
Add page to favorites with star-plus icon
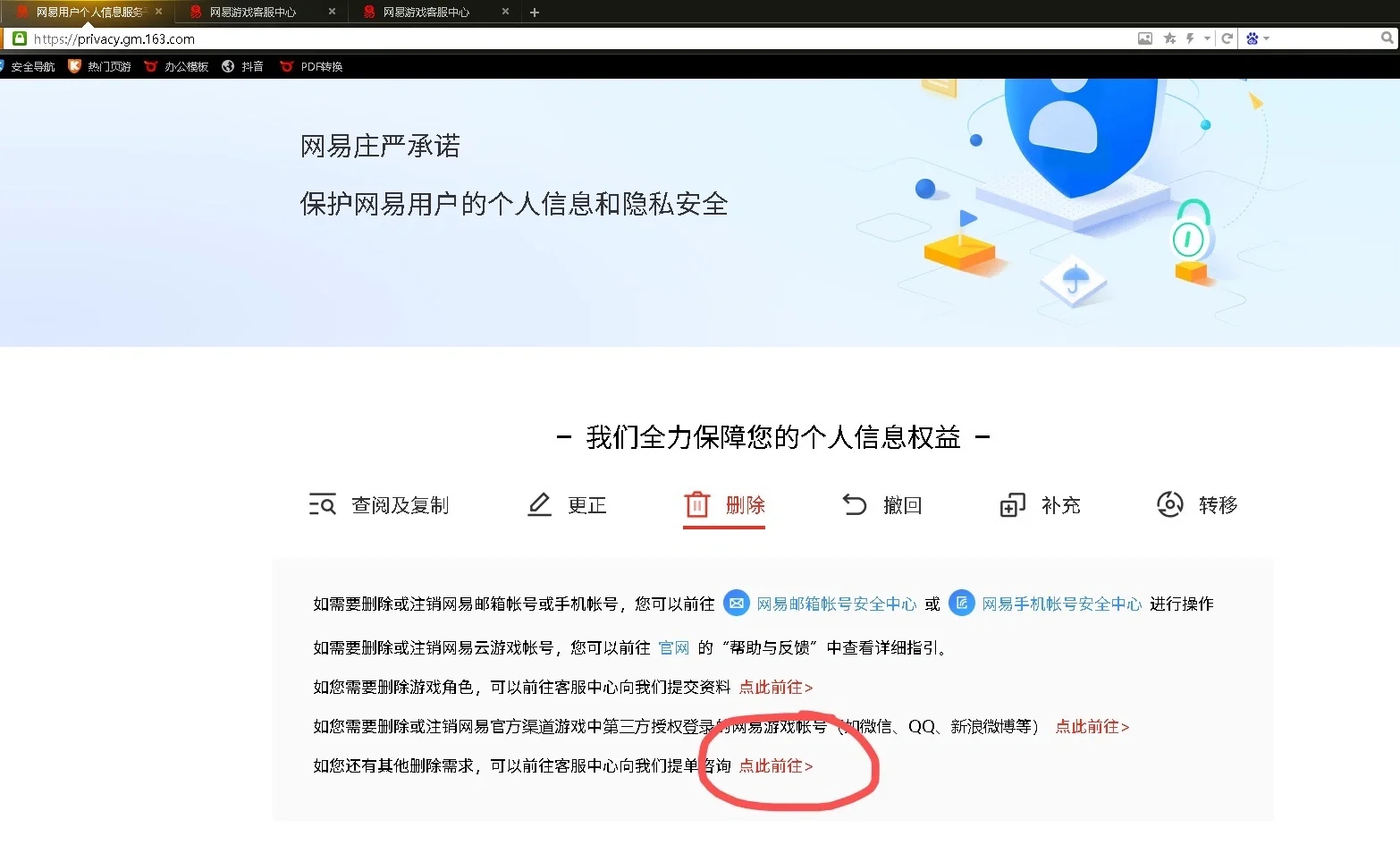1169,38
